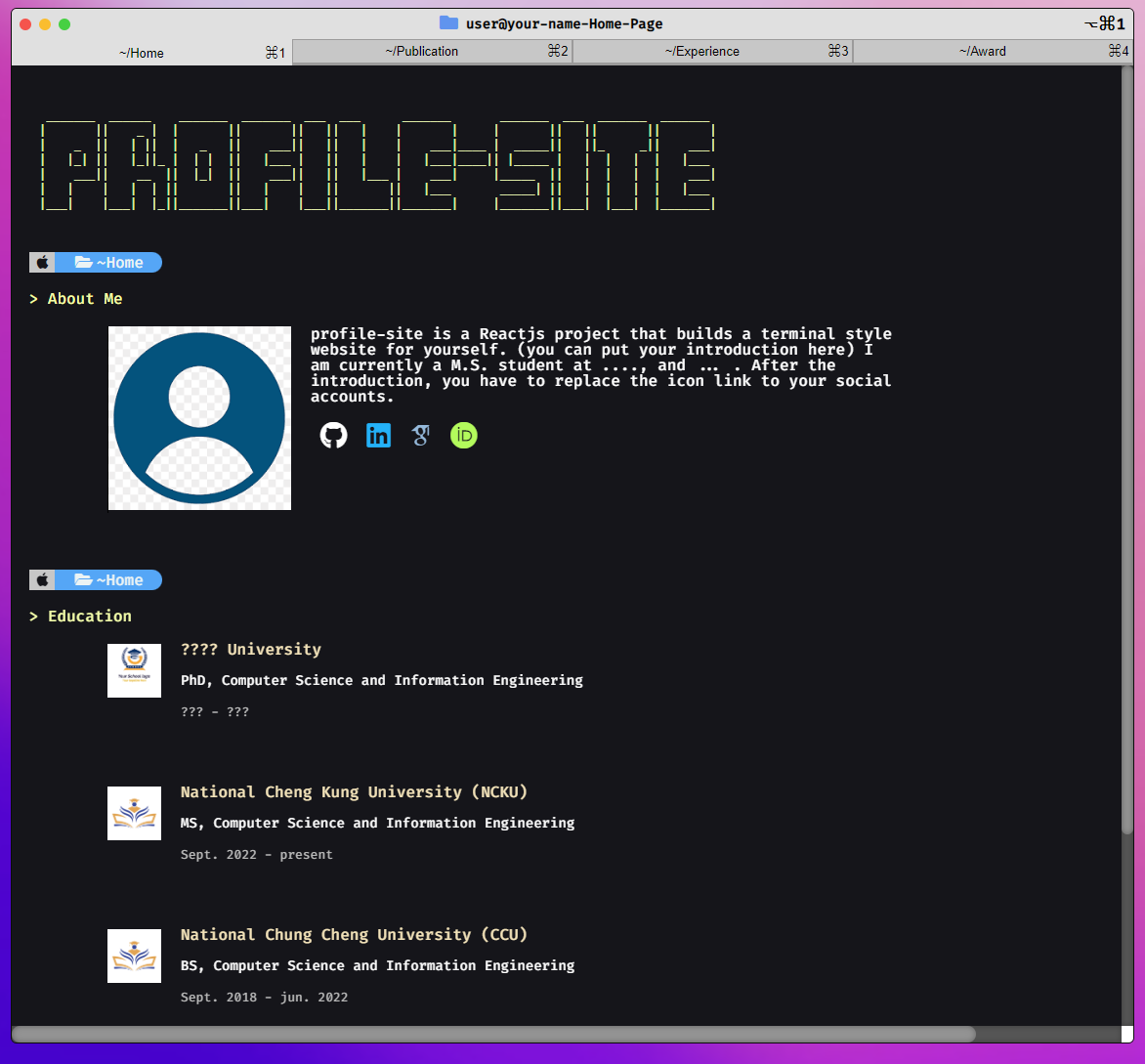This screenshot has height=1064, width=1145.
Task: Click the yellow minimize window button
Action: (45, 24)
